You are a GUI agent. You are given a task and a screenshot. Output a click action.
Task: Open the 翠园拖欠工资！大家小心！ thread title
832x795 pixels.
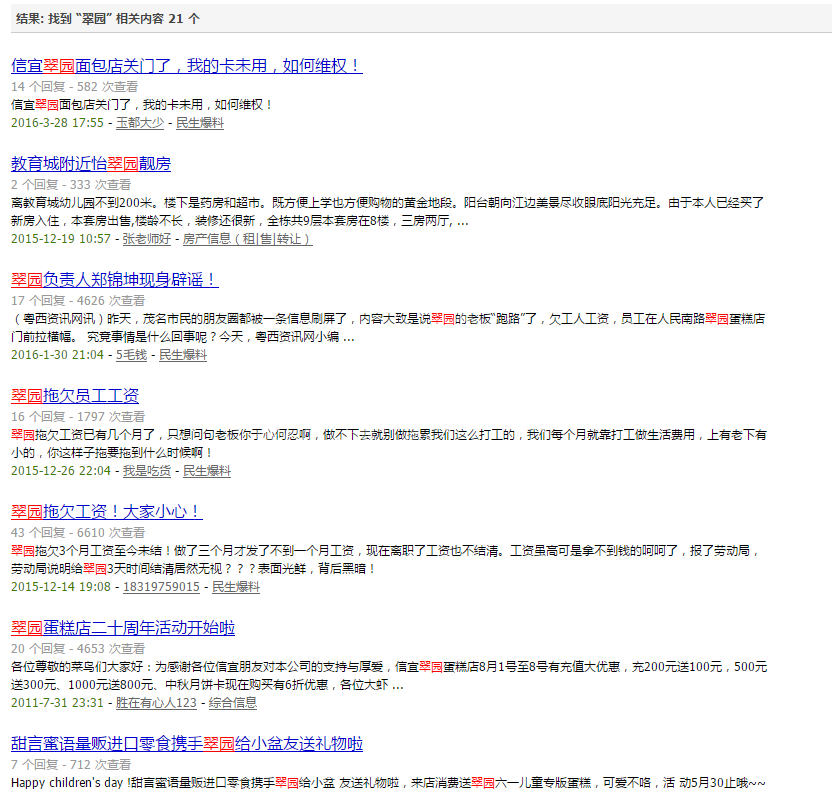click(107, 512)
